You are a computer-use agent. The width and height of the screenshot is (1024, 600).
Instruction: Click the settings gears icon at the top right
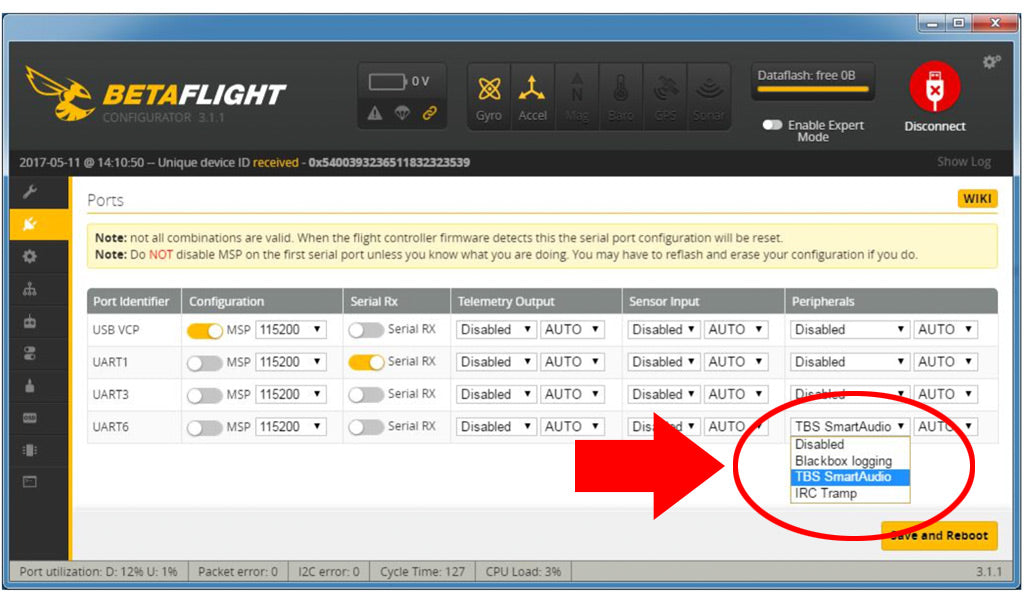[x=991, y=62]
